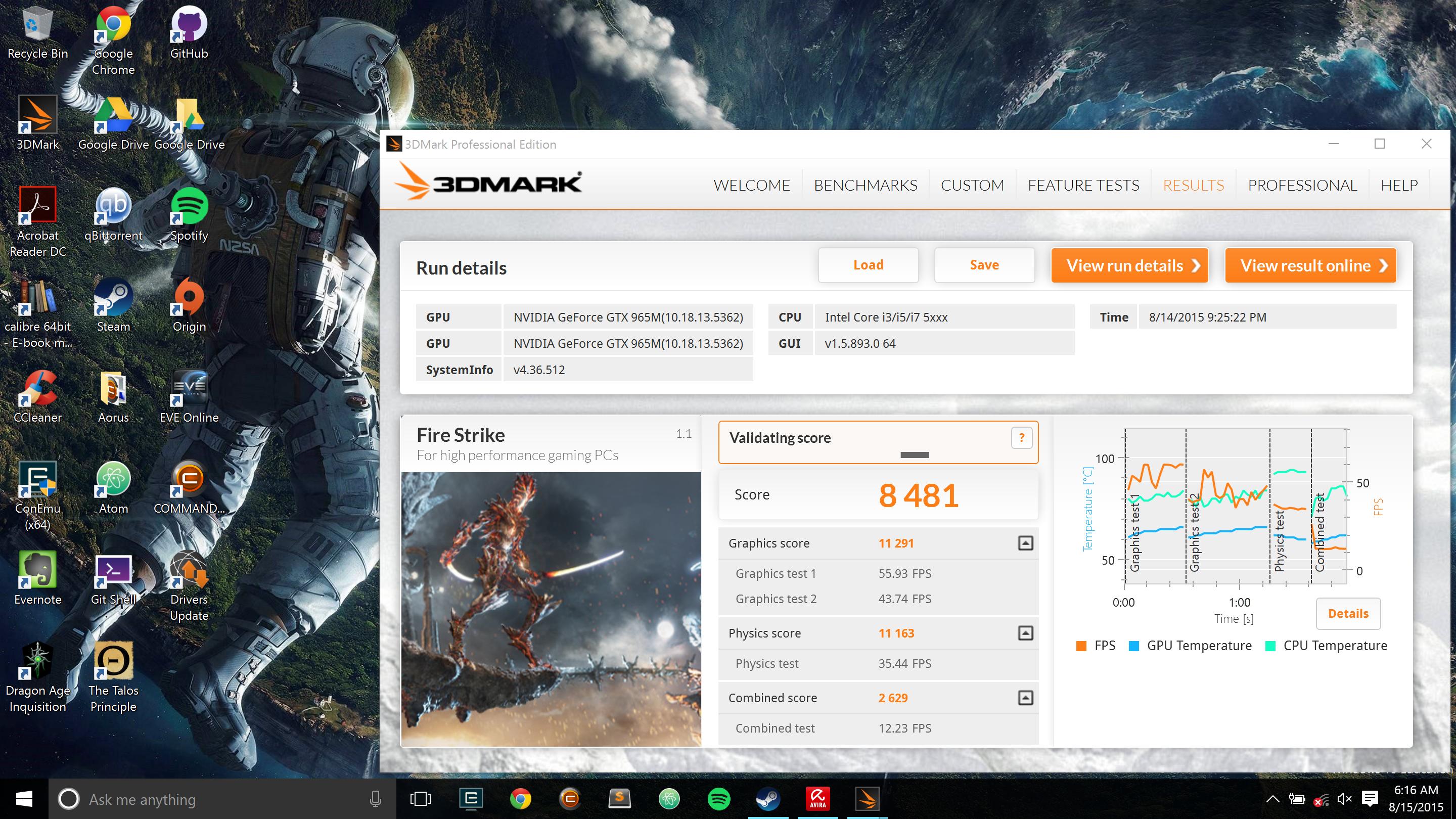
Task: Show hidden system tray icons
Action: pos(1272,799)
